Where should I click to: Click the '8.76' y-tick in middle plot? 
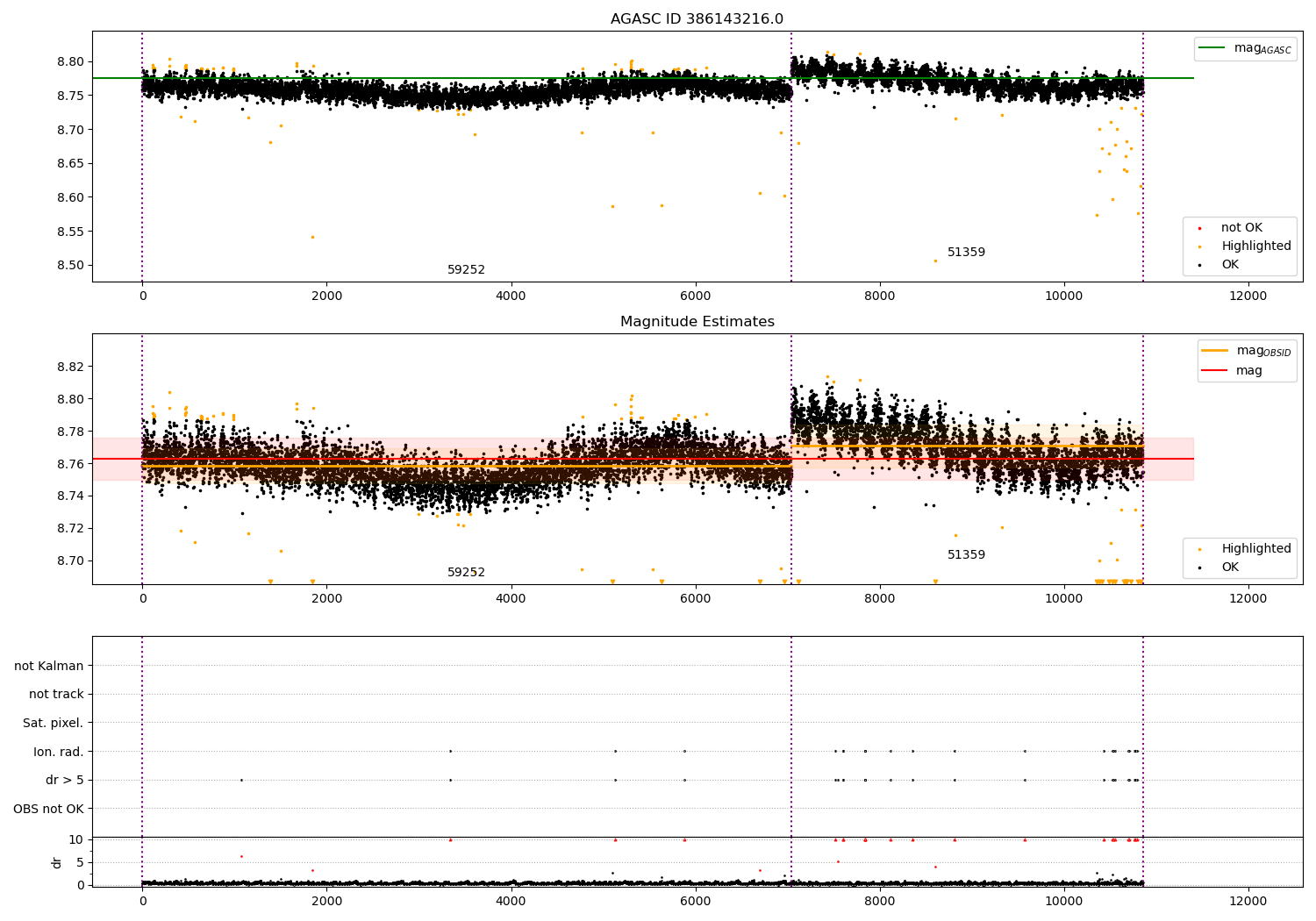(x=72, y=465)
